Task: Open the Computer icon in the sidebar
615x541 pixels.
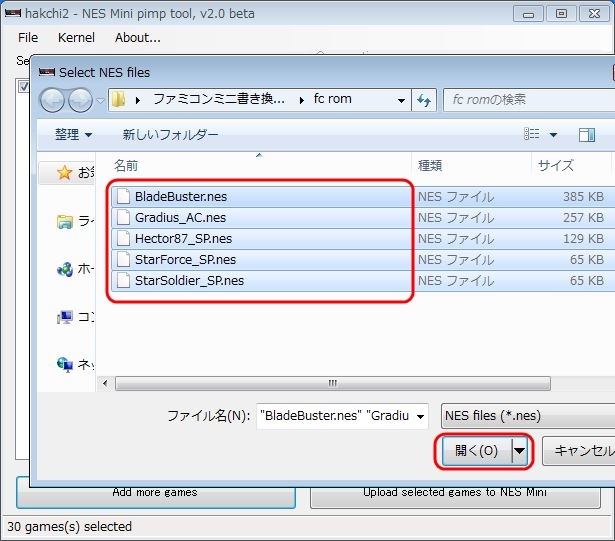Action: [65, 317]
